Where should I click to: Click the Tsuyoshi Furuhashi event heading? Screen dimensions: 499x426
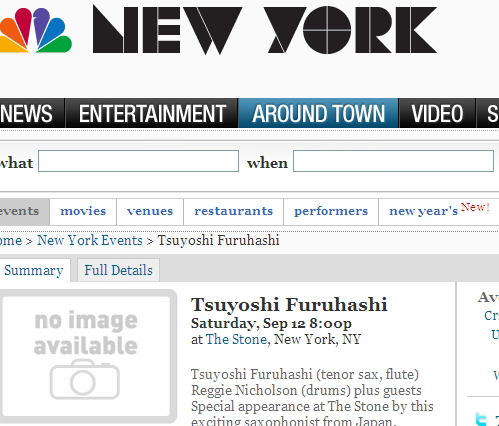click(x=289, y=305)
